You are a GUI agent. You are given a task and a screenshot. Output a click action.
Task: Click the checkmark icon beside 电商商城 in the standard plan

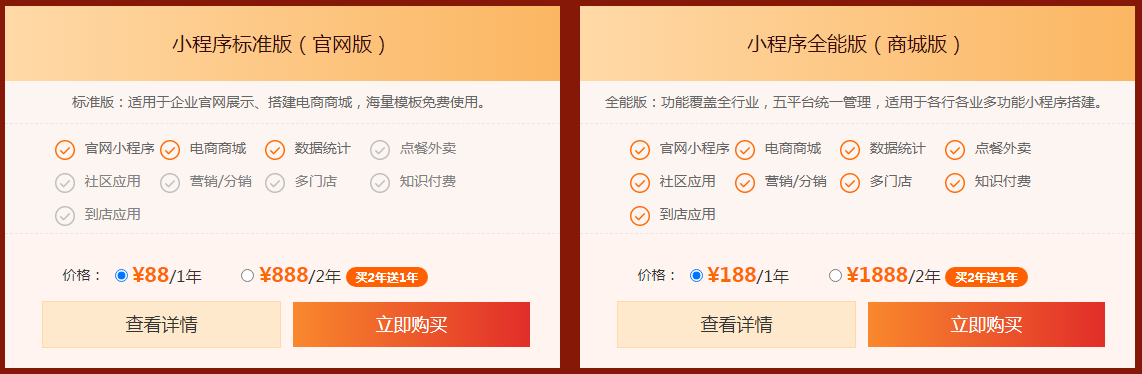point(170,150)
